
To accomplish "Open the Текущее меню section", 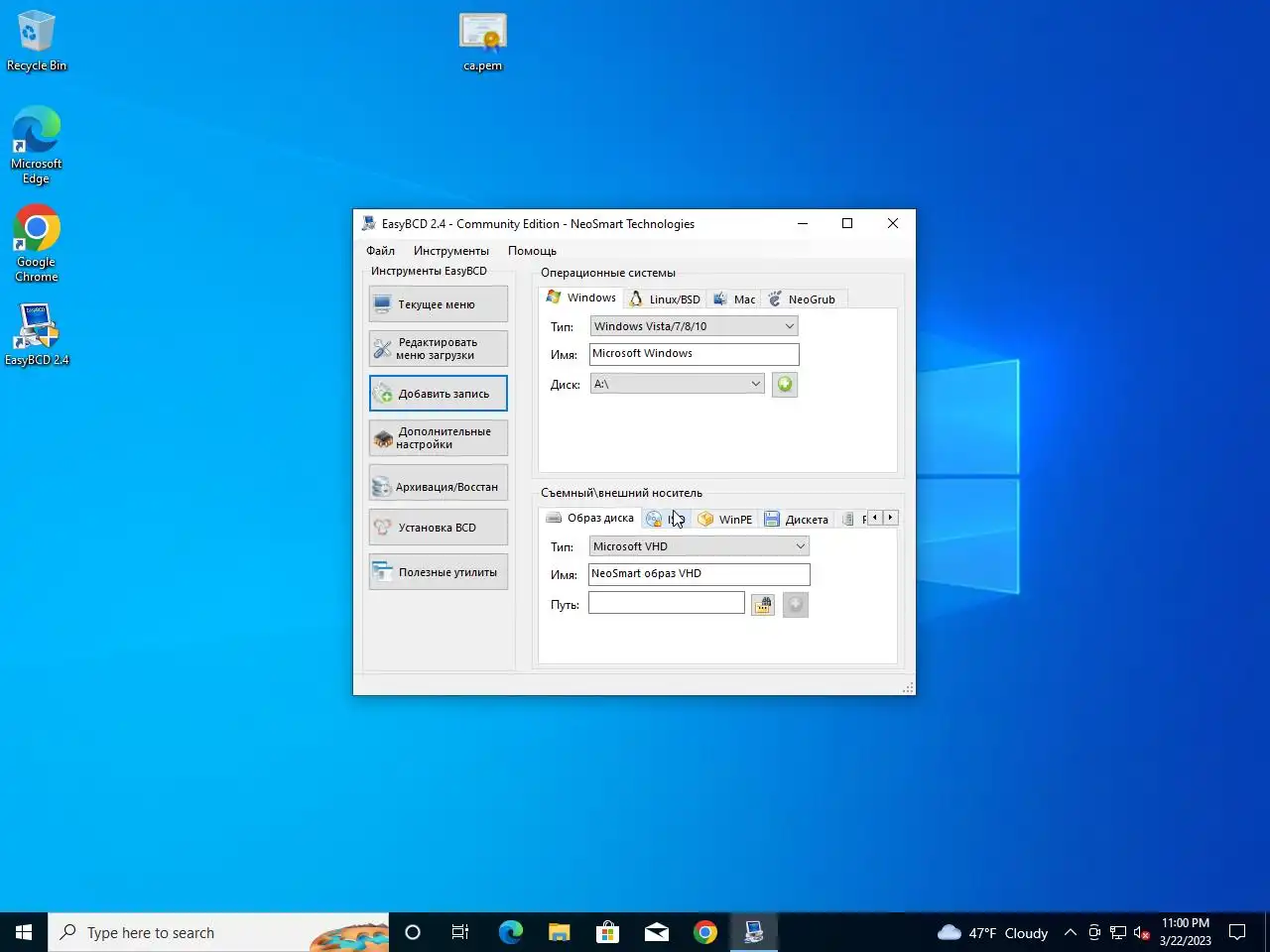I will (438, 304).
